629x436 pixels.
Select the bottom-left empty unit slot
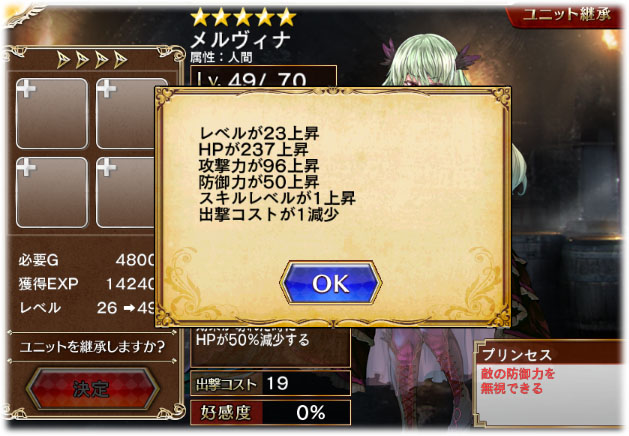click(52, 193)
